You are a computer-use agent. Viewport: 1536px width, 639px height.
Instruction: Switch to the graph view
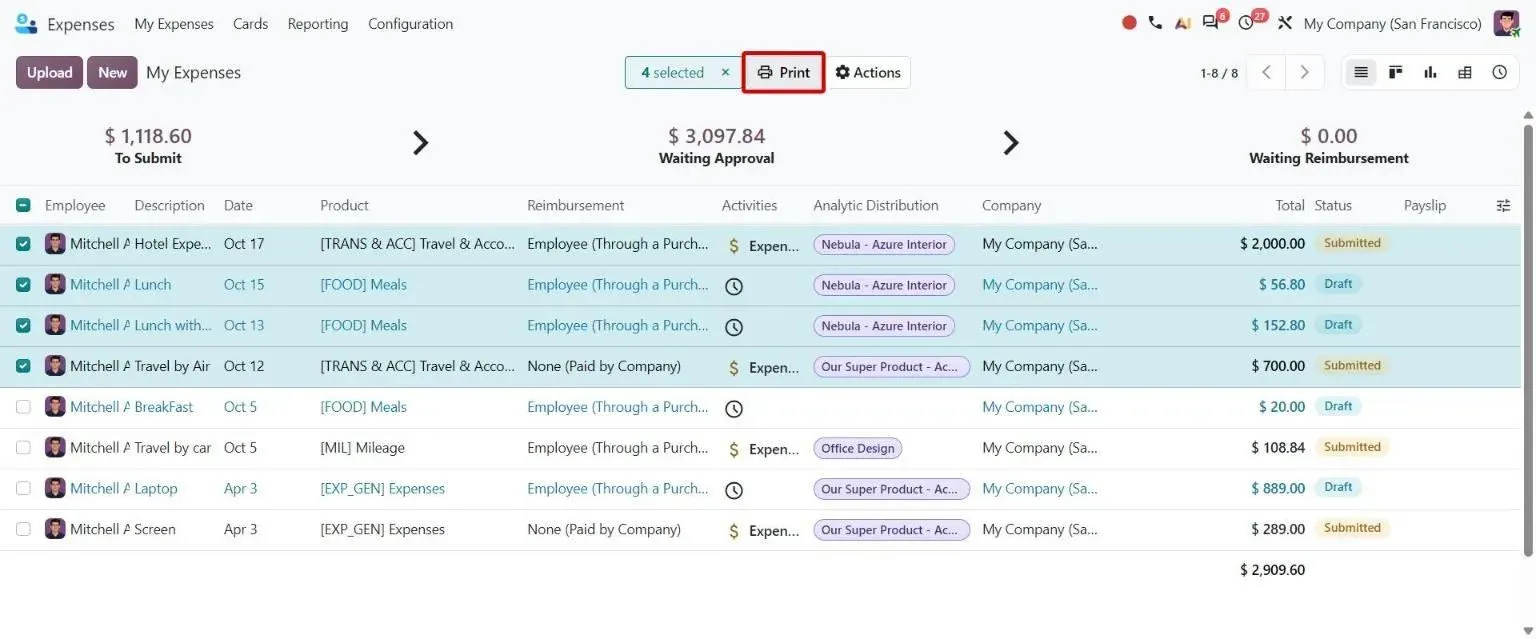(x=1430, y=72)
